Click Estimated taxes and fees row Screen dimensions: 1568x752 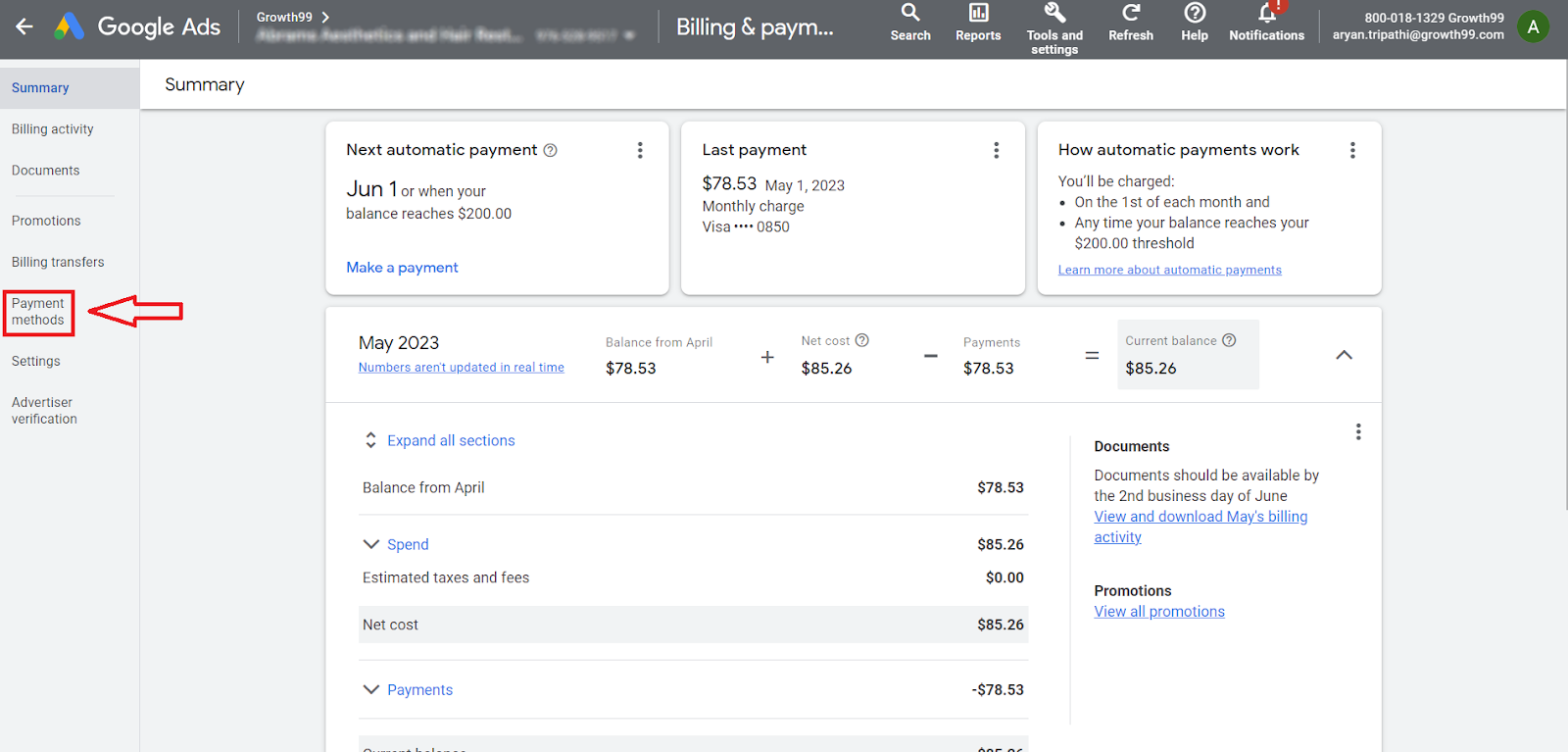coord(693,577)
